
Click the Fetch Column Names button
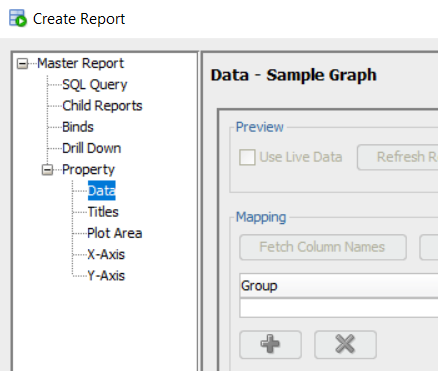[x=323, y=247]
